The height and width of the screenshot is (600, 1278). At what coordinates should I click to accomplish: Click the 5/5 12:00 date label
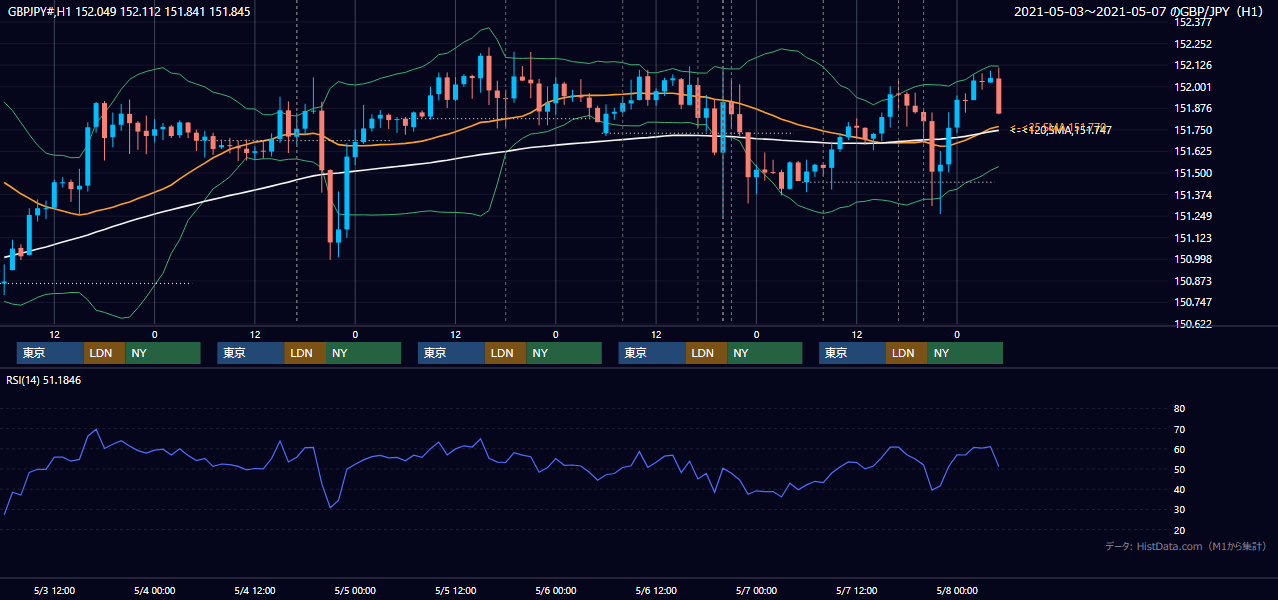(455, 590)
